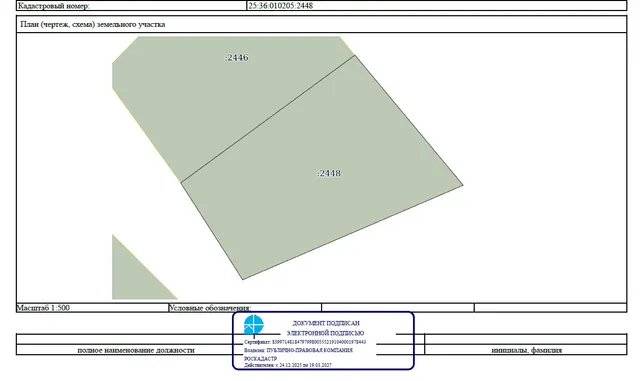Image resolution: width=640 pixels, height=381 pixels.
Task: Click the 'Владелец: ПУБЛИЧНО-ПРАВОВАЯ КОМПАНИЯ' line
Action: tap(298, 350)
